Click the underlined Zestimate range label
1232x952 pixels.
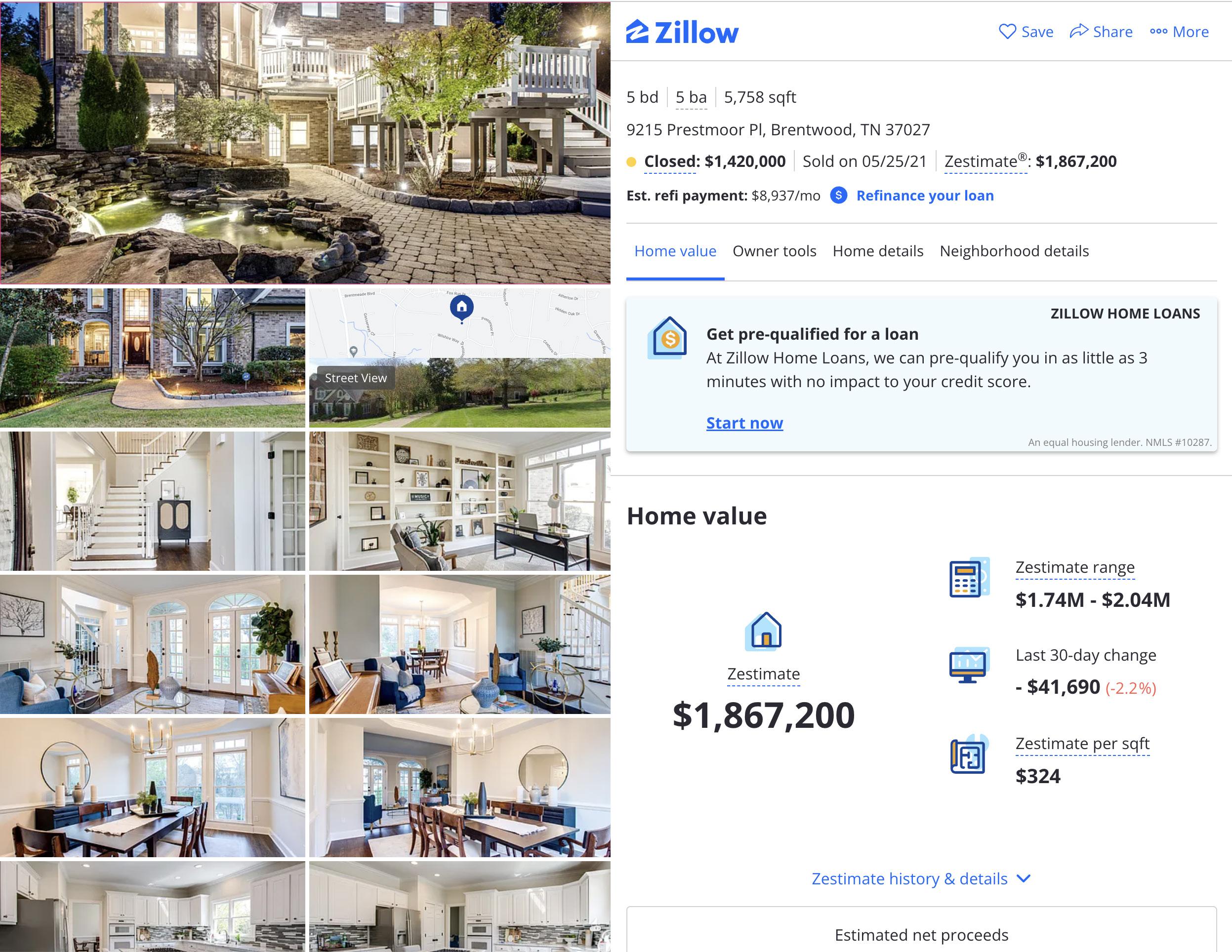click(x=1074, y=567)
